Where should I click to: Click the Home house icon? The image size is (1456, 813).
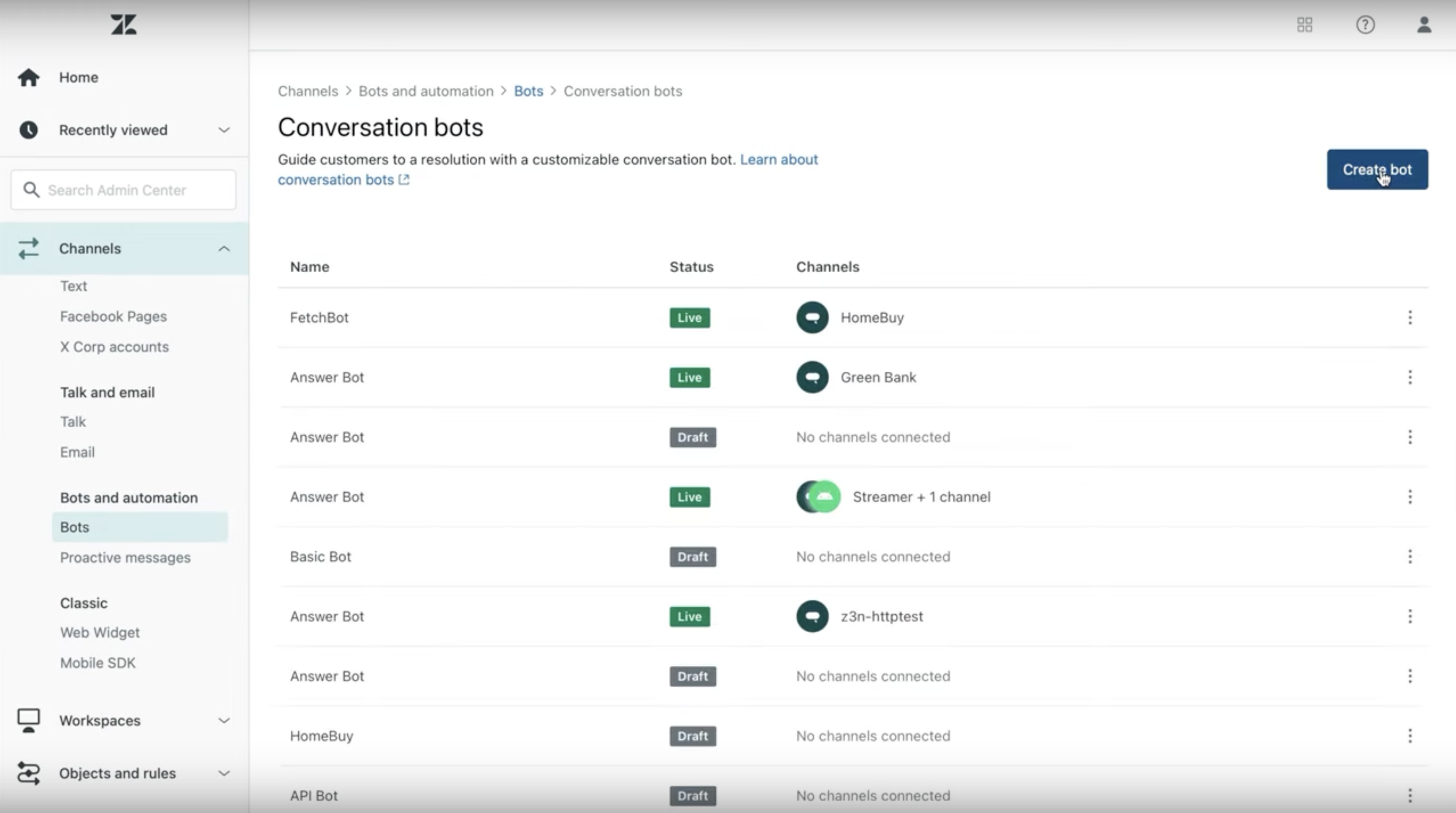28,77
